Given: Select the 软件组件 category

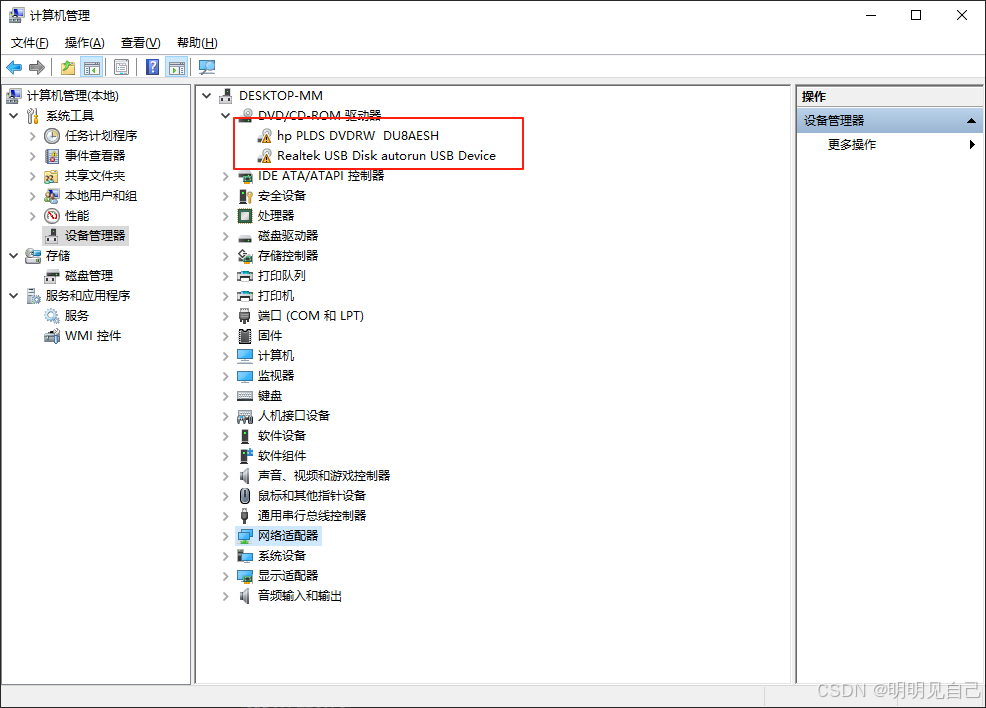Looking at the screenshot, I should tap(282, 456).
